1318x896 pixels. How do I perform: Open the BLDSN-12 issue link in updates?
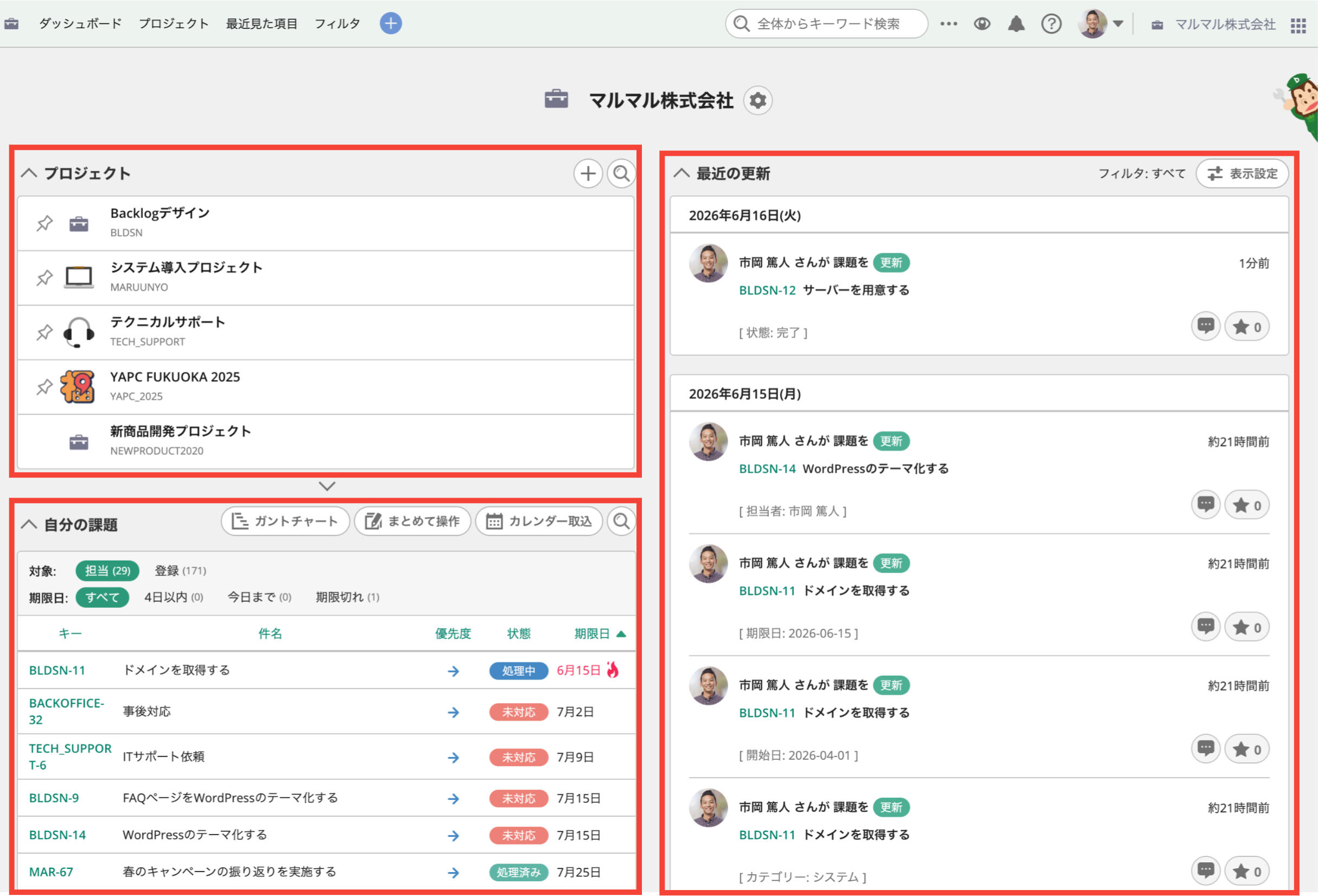coord(767,290)
